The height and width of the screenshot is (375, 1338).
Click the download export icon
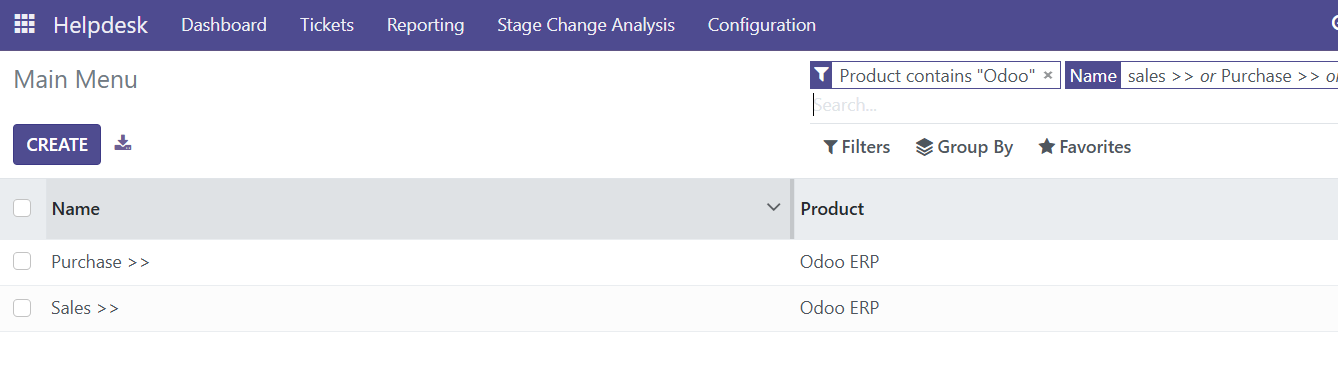(123, 143)
